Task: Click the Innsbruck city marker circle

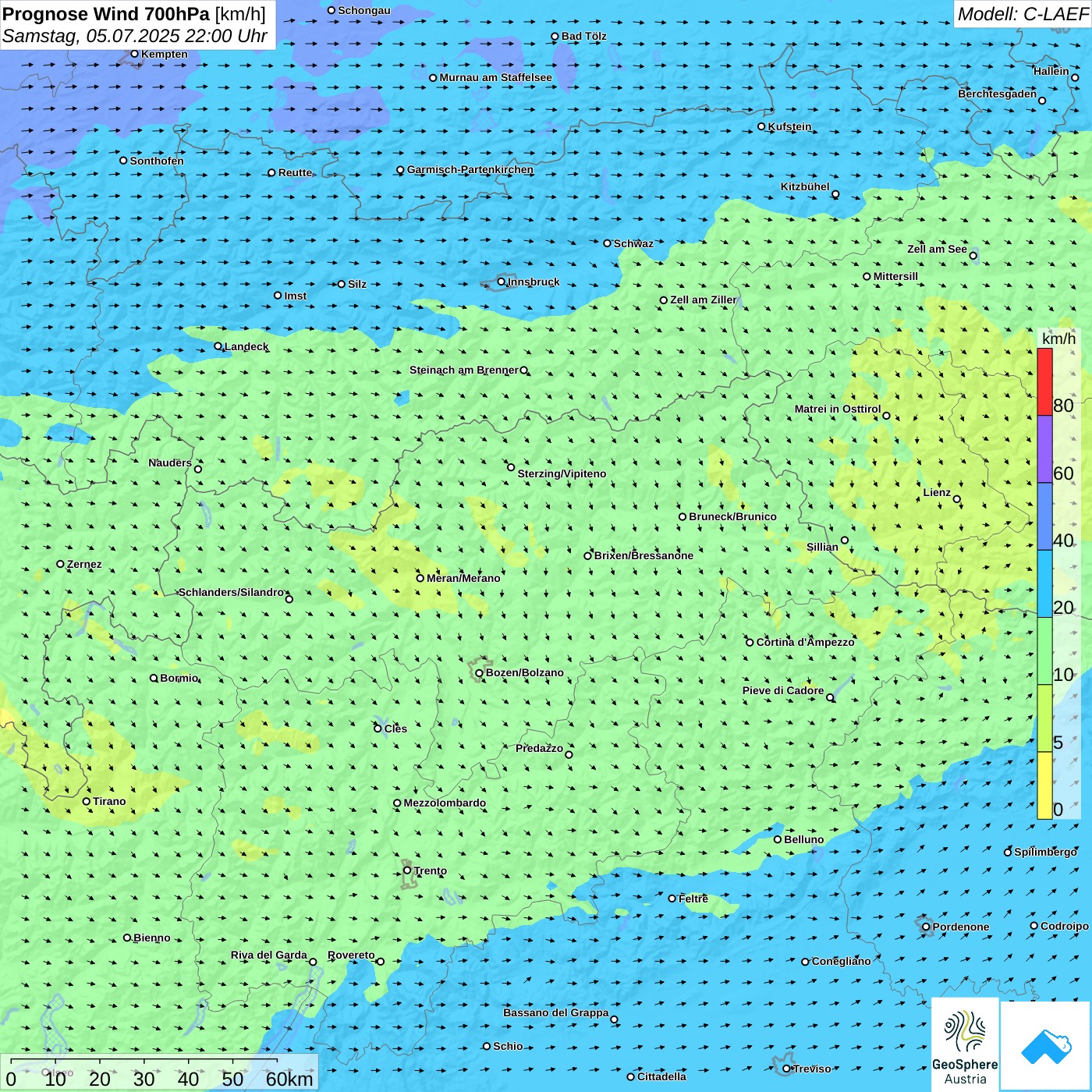Action: coord(502,282)
